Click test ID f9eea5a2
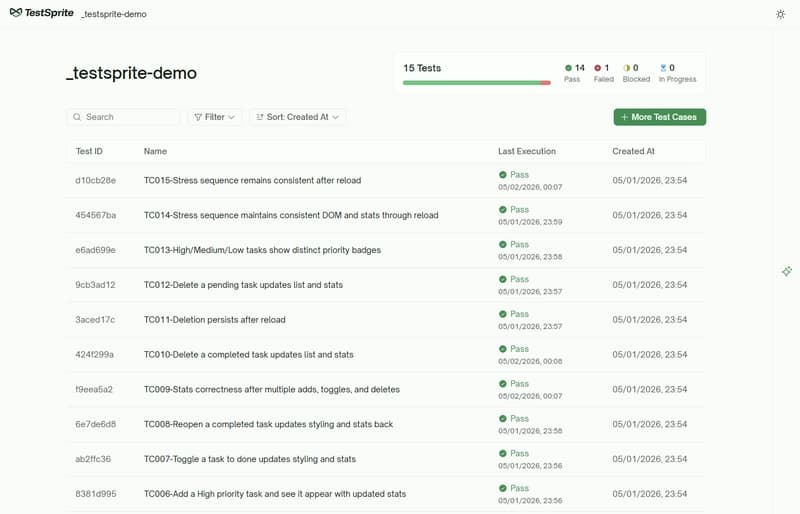800x514 pixels. 94,389
